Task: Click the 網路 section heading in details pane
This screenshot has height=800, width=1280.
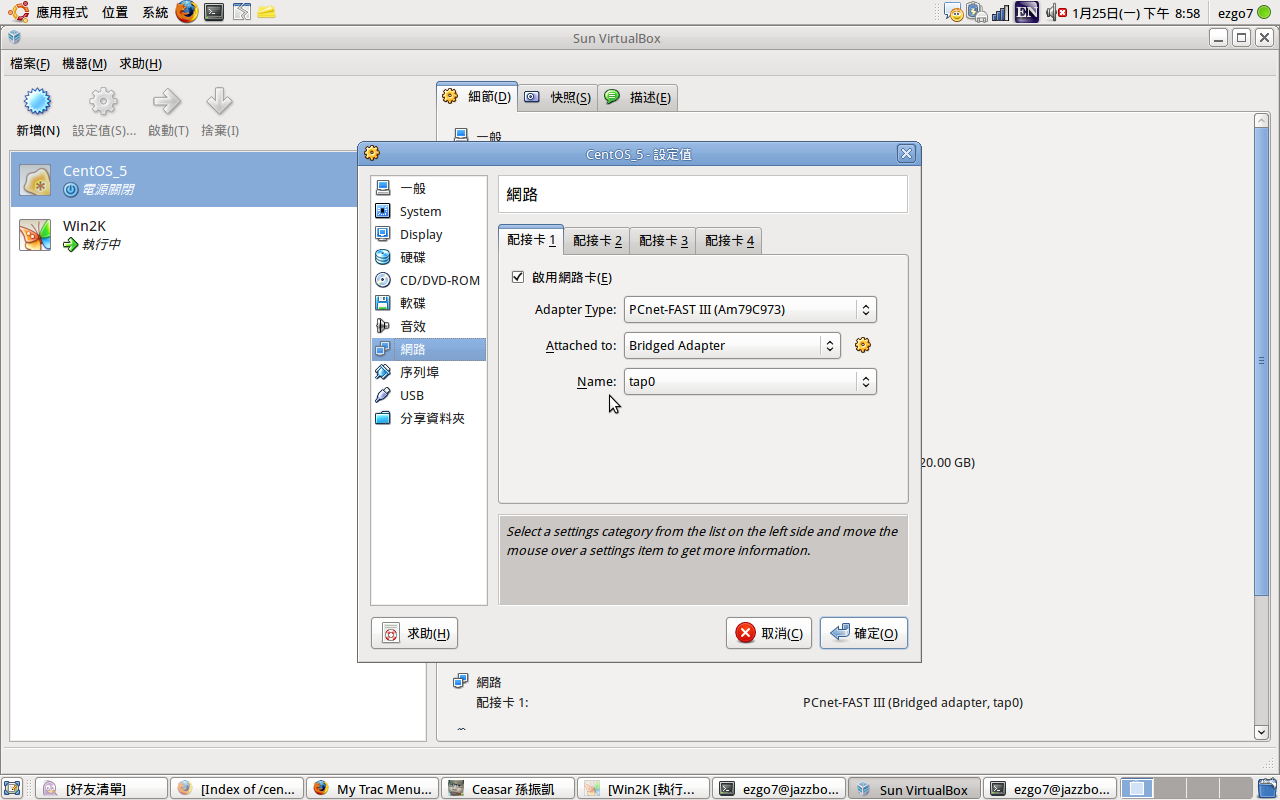Action: click(489, 682)
